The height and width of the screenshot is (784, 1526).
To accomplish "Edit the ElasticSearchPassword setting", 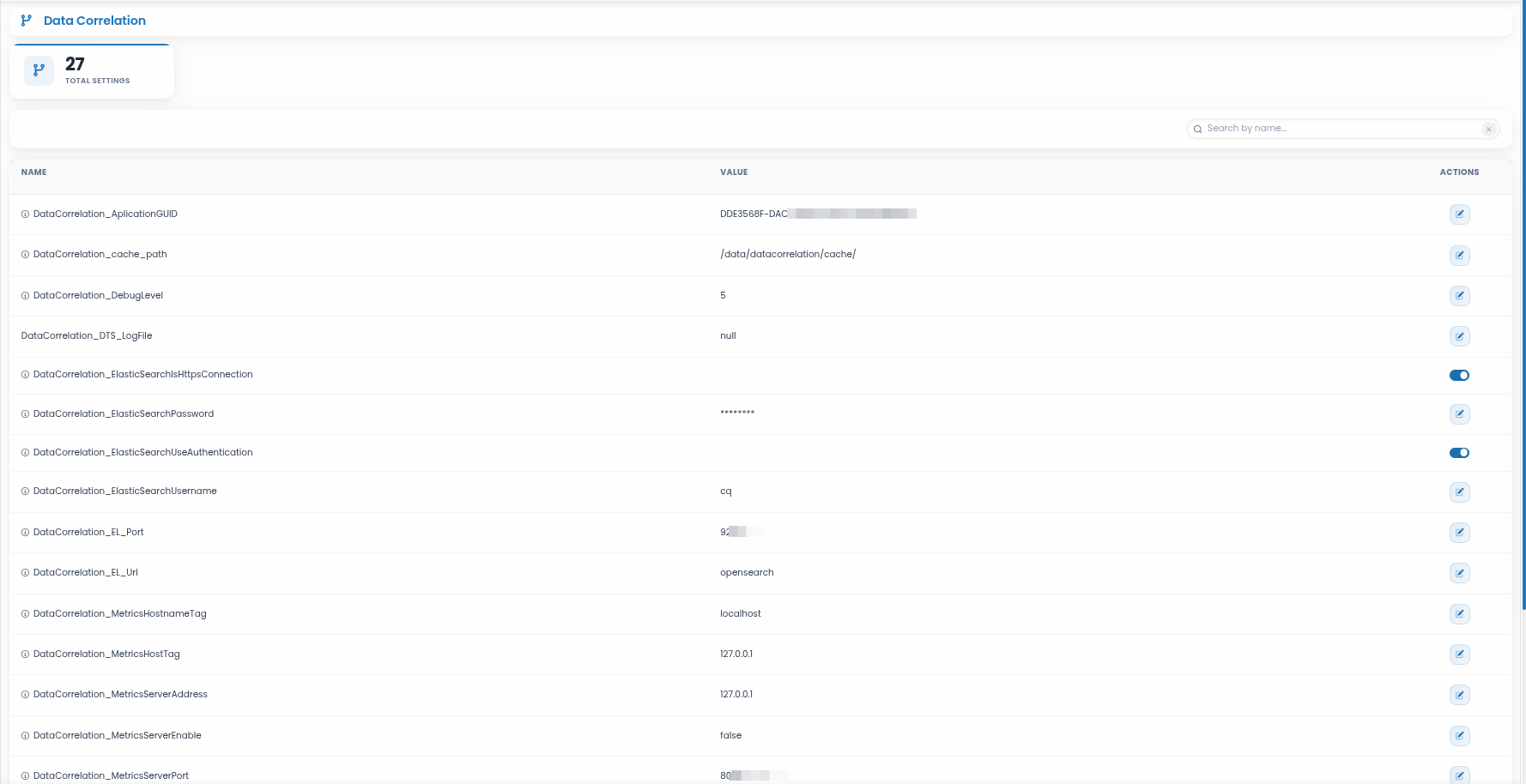I will pos(1459,414).
